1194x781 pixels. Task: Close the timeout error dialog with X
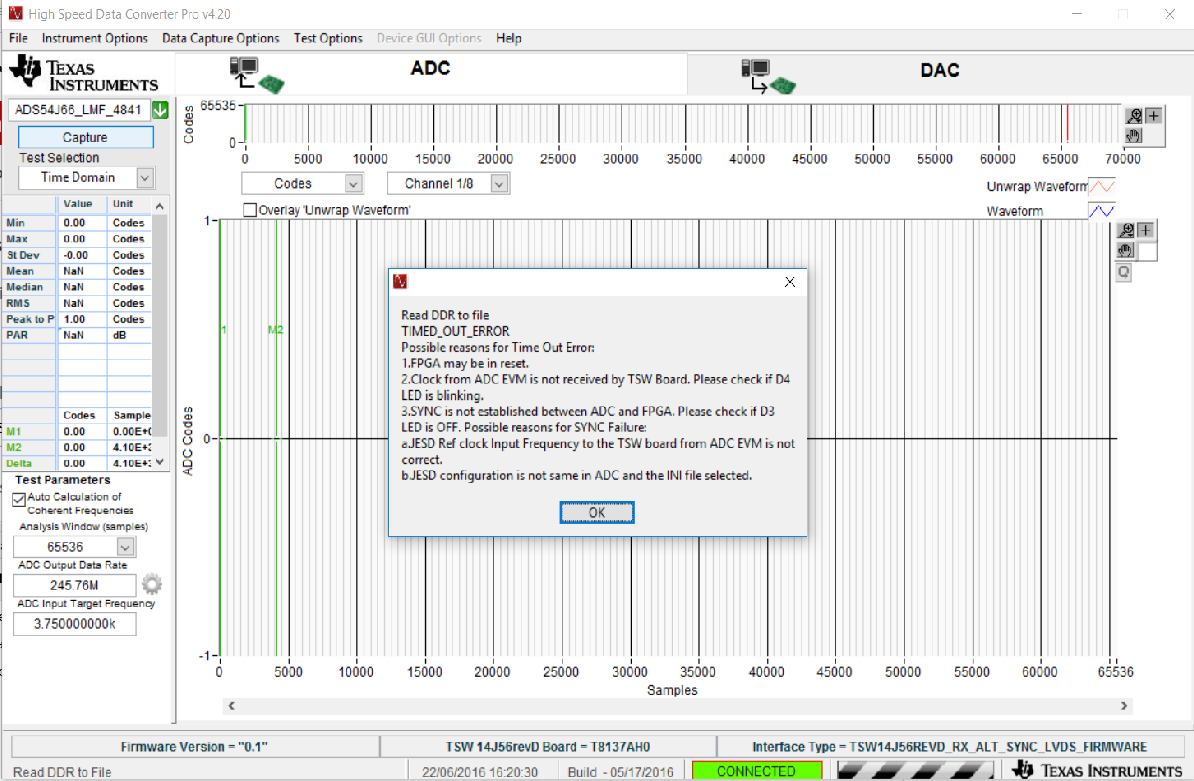[790, 282]
